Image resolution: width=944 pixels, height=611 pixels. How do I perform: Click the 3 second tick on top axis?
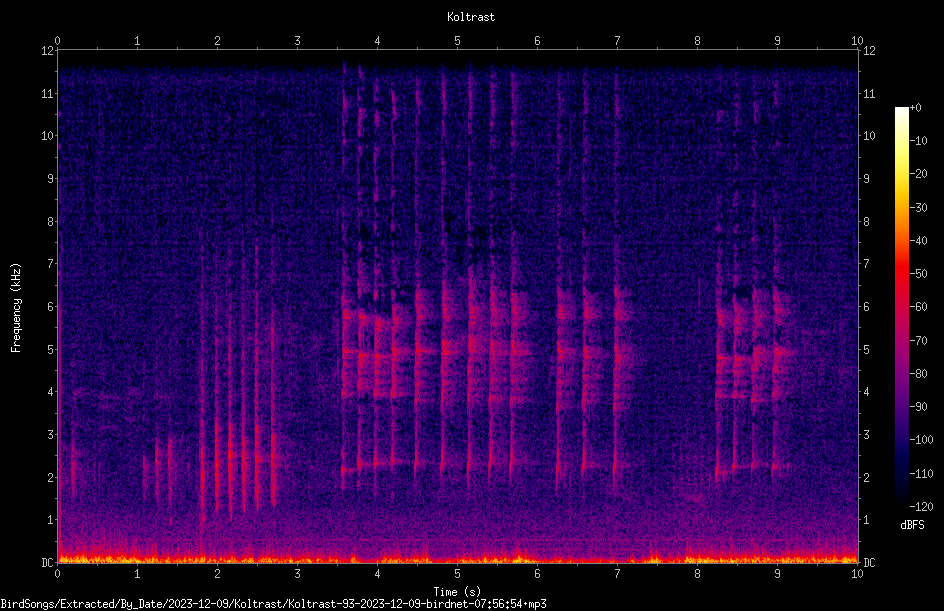(297, 41)
